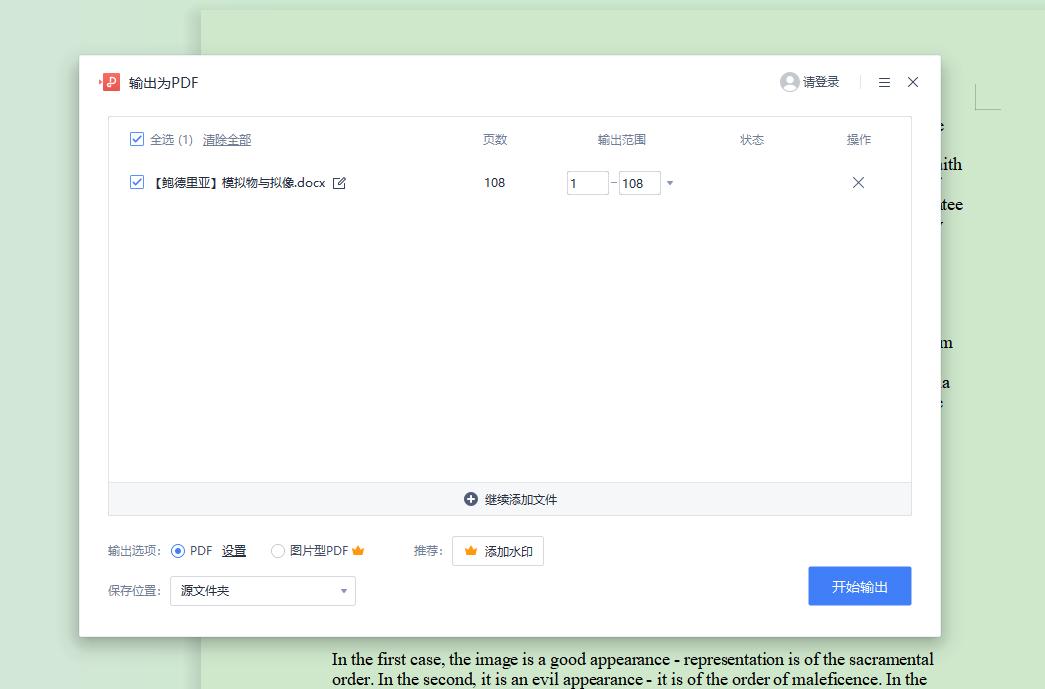Viewport: 1045px width, 689px height.
Task: Expand the output range dropdown arrow
Action: 670,183
